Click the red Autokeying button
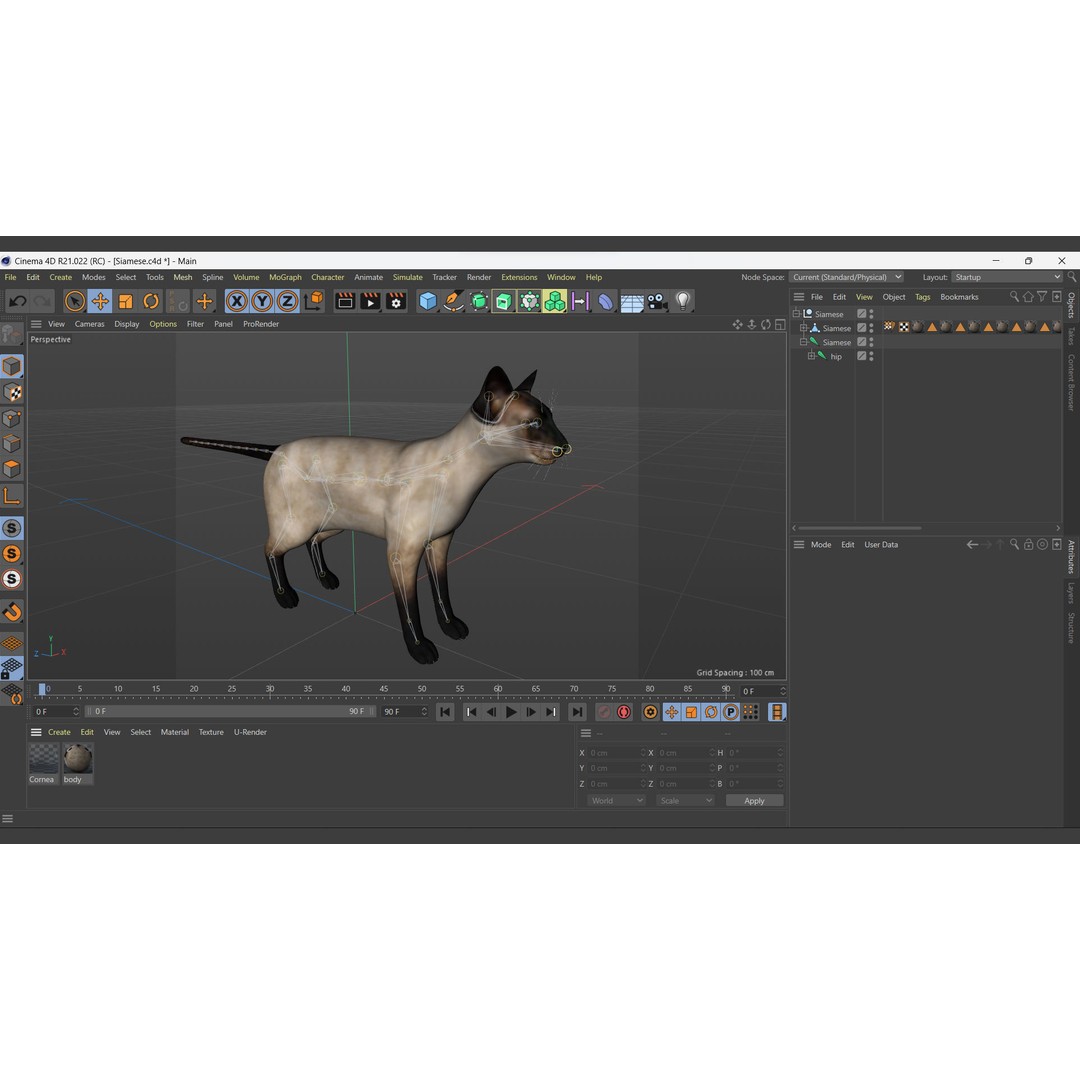1080x1080 pixels. tap(624, 712)
